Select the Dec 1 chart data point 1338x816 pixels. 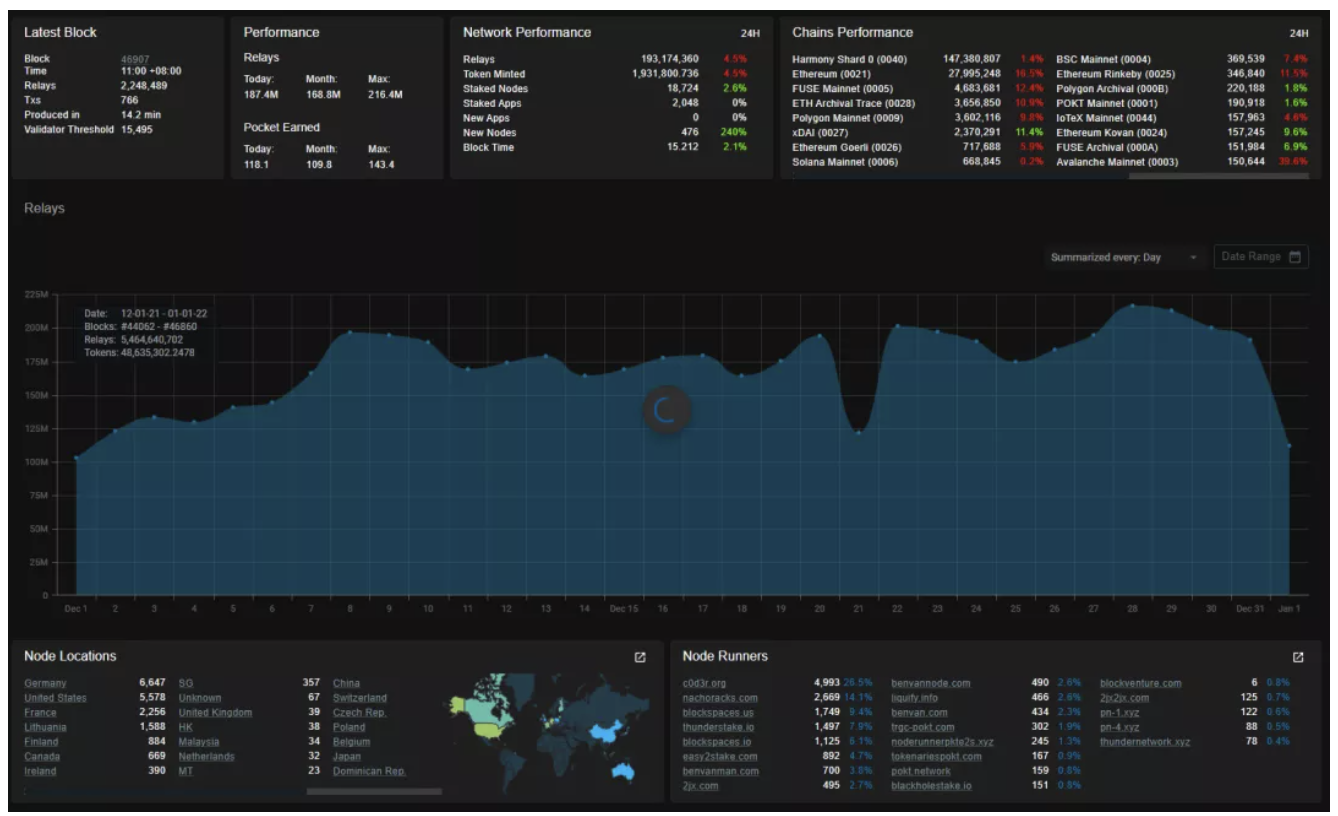tap(76, 459)
